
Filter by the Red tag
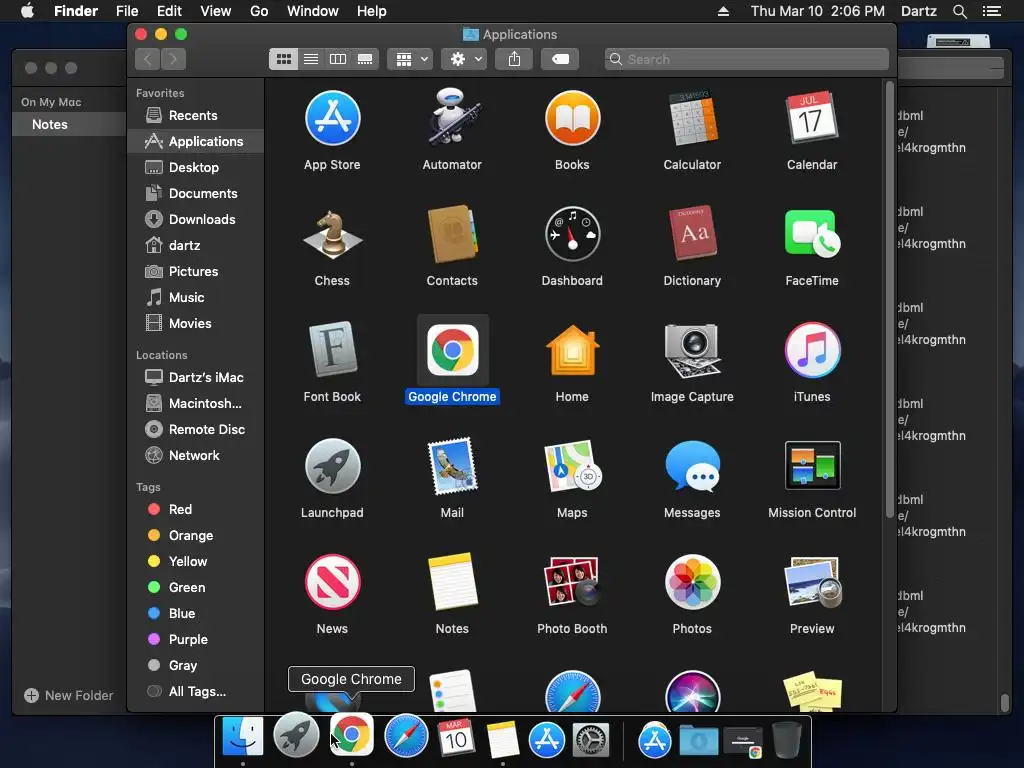click(195, 509)
